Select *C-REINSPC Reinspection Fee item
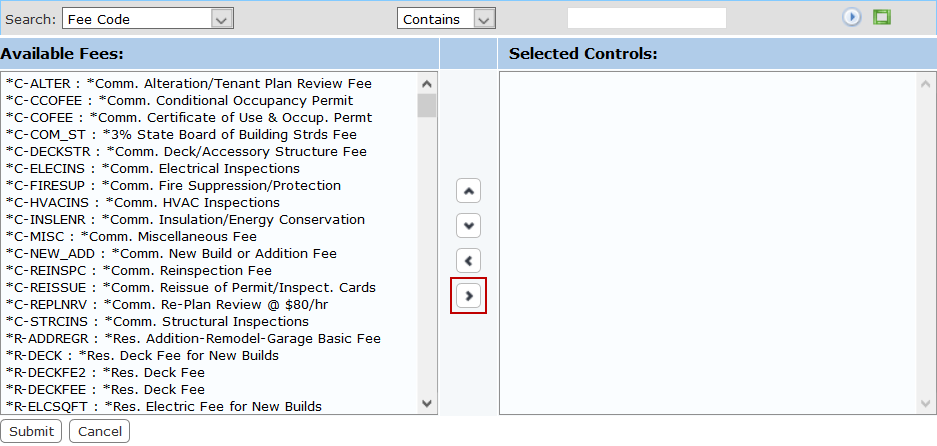The width and height of the screenshot is (937, 446). point(138,271)
